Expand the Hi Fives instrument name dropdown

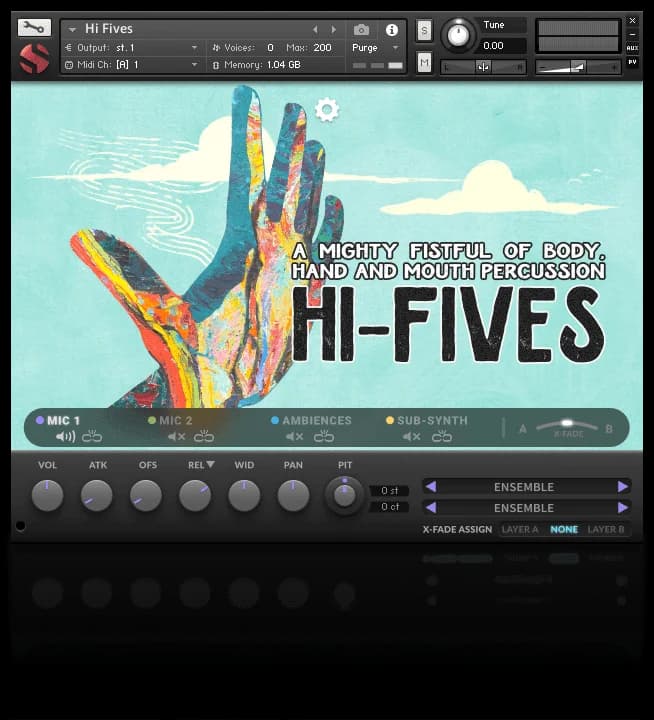(72, 29)
